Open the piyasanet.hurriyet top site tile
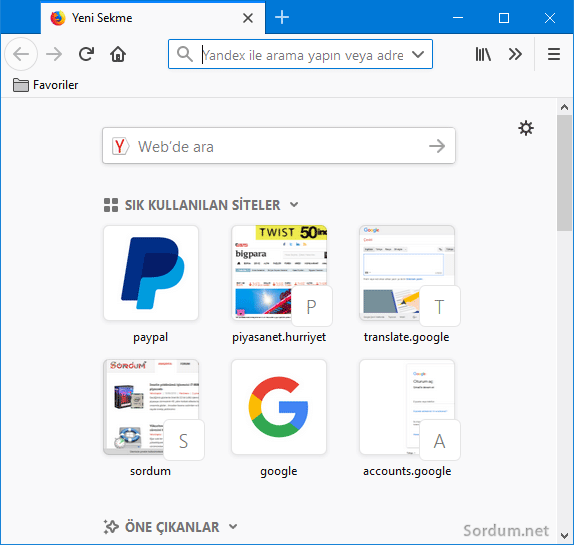The width and height of the screenshot is (574, 545). click(x=279, y=273)
